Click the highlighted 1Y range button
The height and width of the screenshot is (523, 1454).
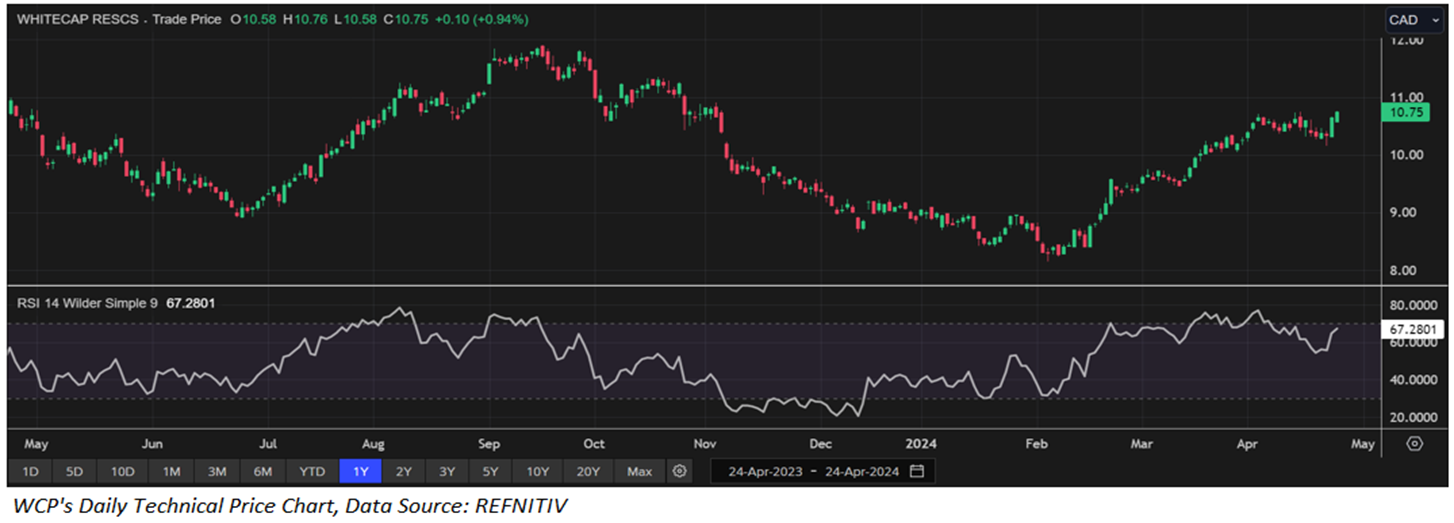[361, 471]
